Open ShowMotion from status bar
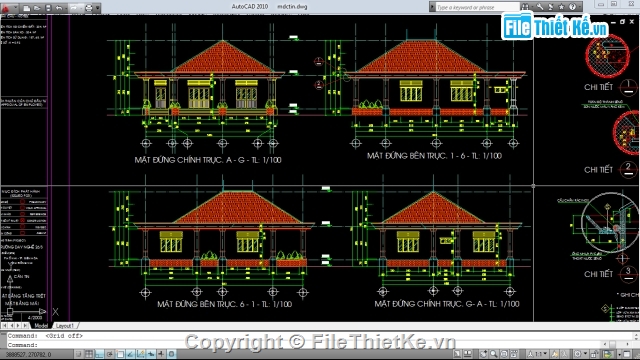Image resolution: width=640 pixels, height=360 pixels. [x=514, y=354]
